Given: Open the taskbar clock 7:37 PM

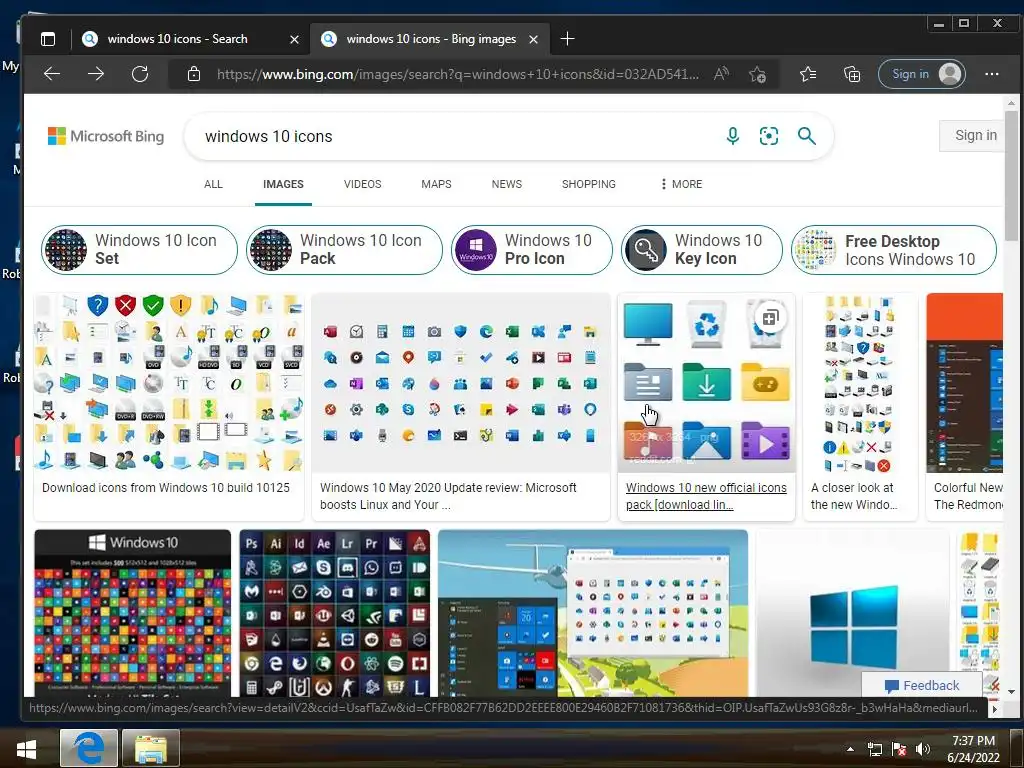Looking at the screenshot, I should [973, 748].
